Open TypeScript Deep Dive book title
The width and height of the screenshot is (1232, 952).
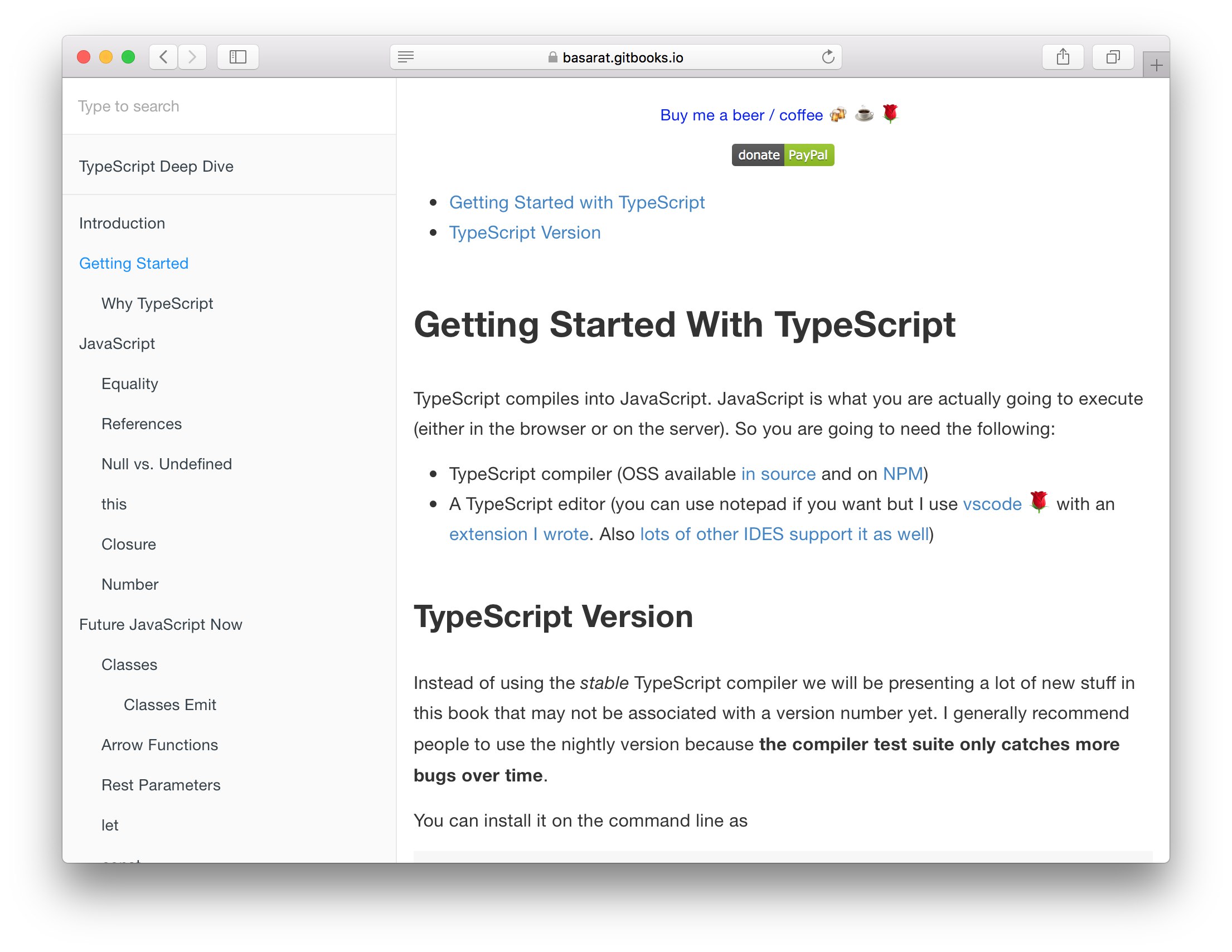point(156,166)
